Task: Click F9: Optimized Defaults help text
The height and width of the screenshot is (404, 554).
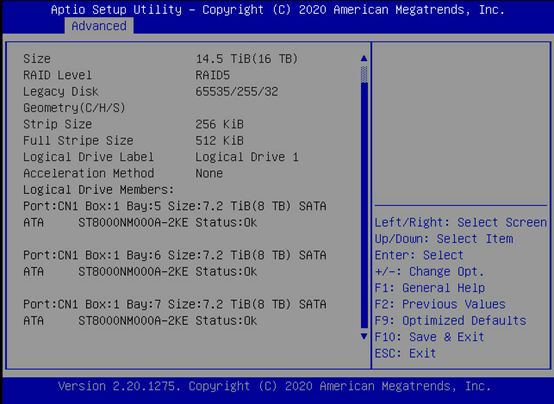Action: 450,321
